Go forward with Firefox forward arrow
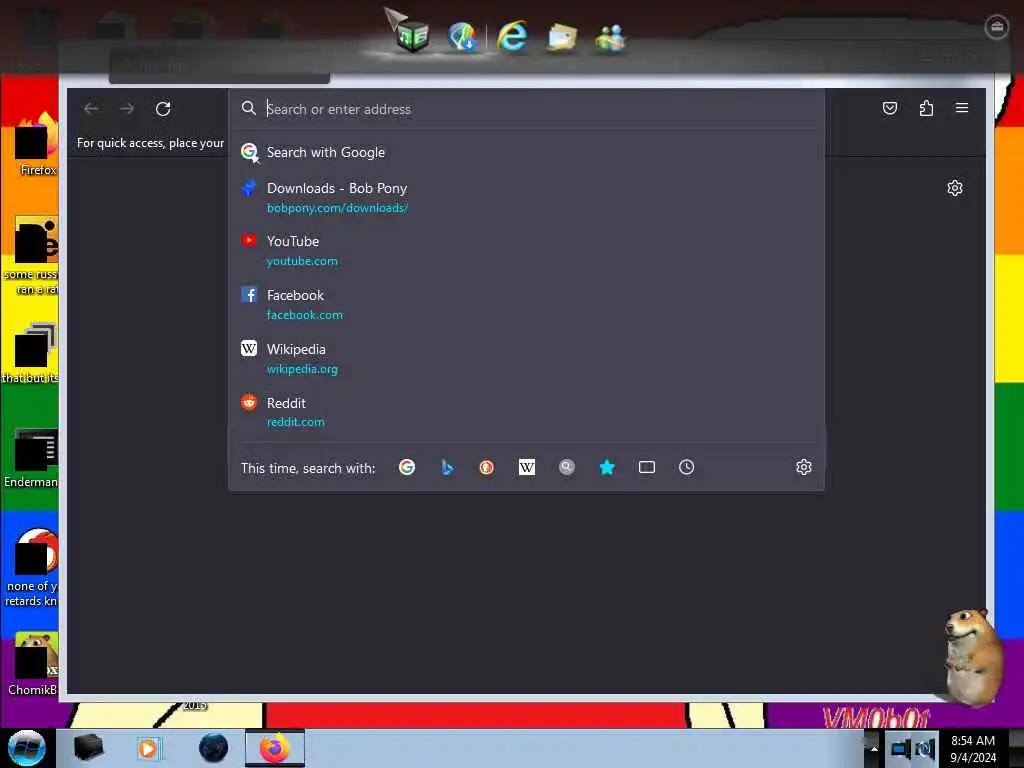 pyautogui.click(x=127, y=108)
